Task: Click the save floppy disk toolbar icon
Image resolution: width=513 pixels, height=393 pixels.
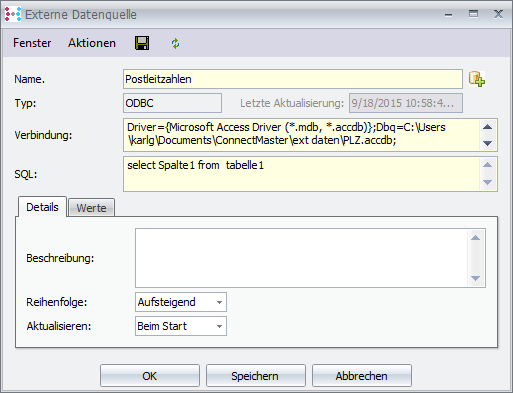Action: click(142, 43)
